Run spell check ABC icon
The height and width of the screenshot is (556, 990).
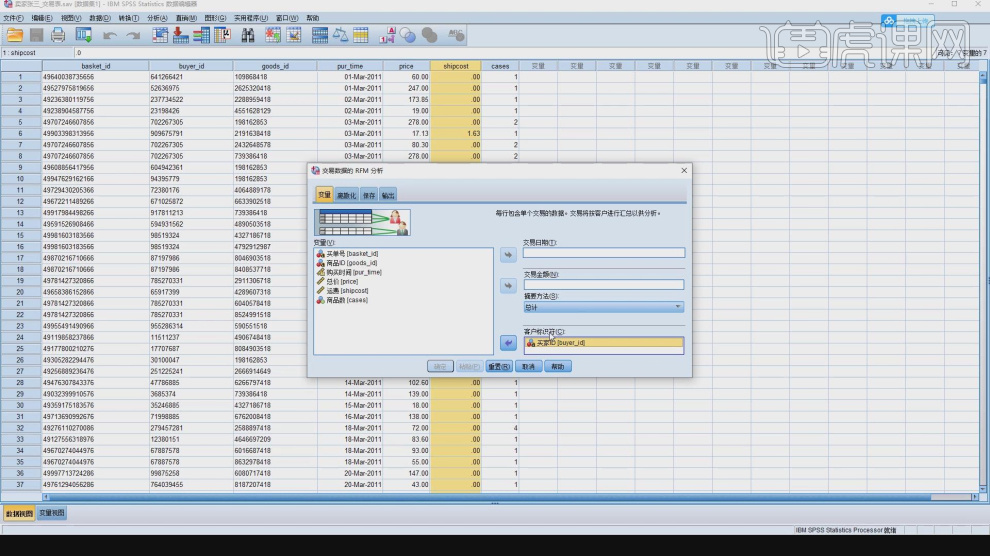tap(456, 35)
